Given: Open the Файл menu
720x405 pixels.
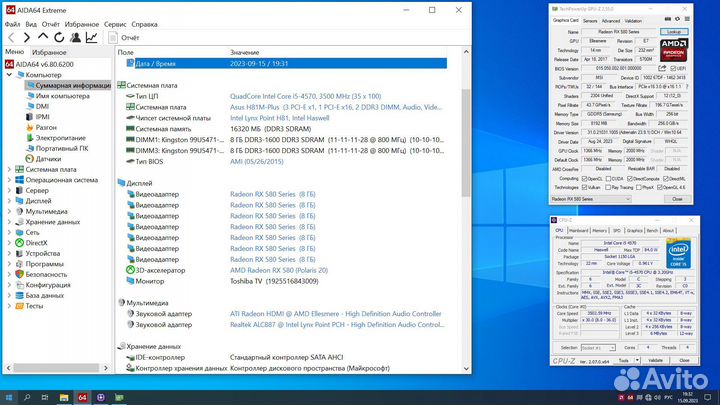Looking at the screenshot, I should 12,24.
